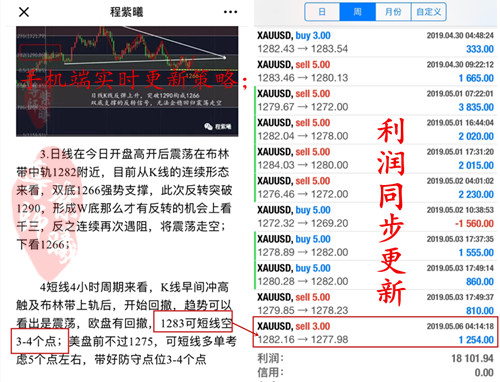Open the three-dot more options menu
This screenshot has width=500, height=382.
230,12
